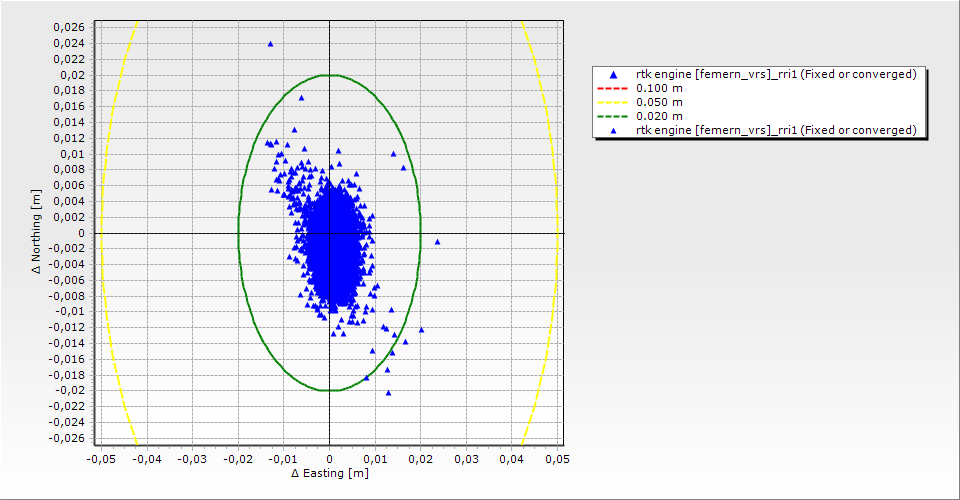
Task: Click the -0,05 tick label on easting axis
Action: click(x=101, y=458)
